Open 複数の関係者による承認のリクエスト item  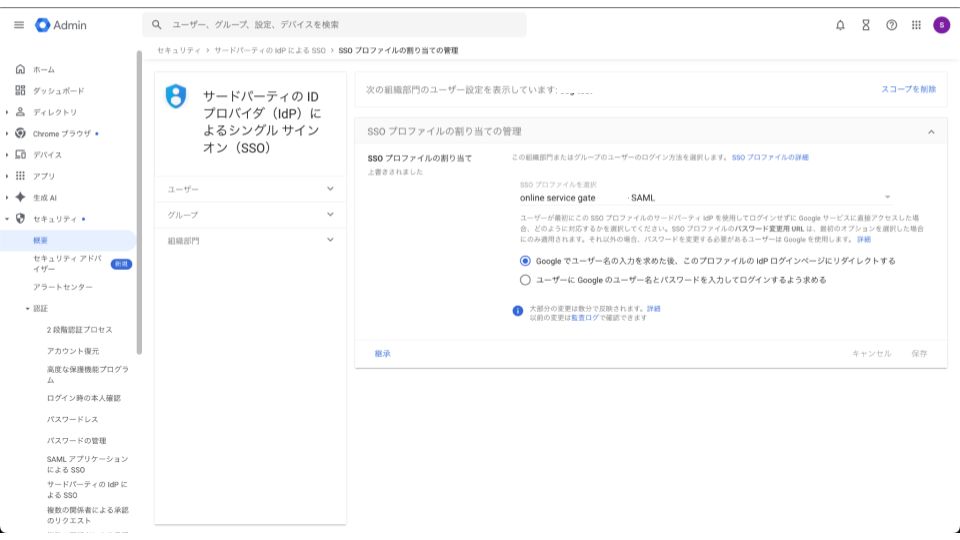(88, 516)
